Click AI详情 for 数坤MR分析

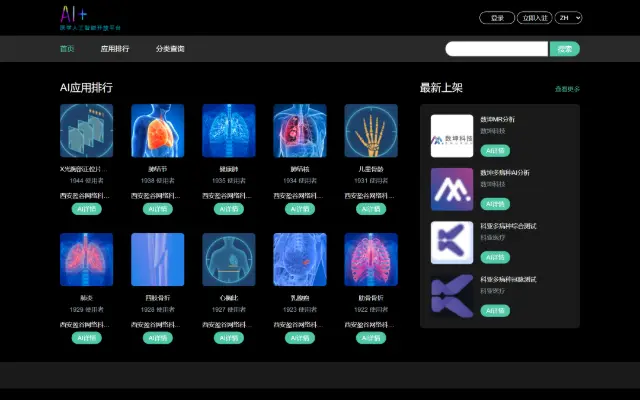coord(495,151)
